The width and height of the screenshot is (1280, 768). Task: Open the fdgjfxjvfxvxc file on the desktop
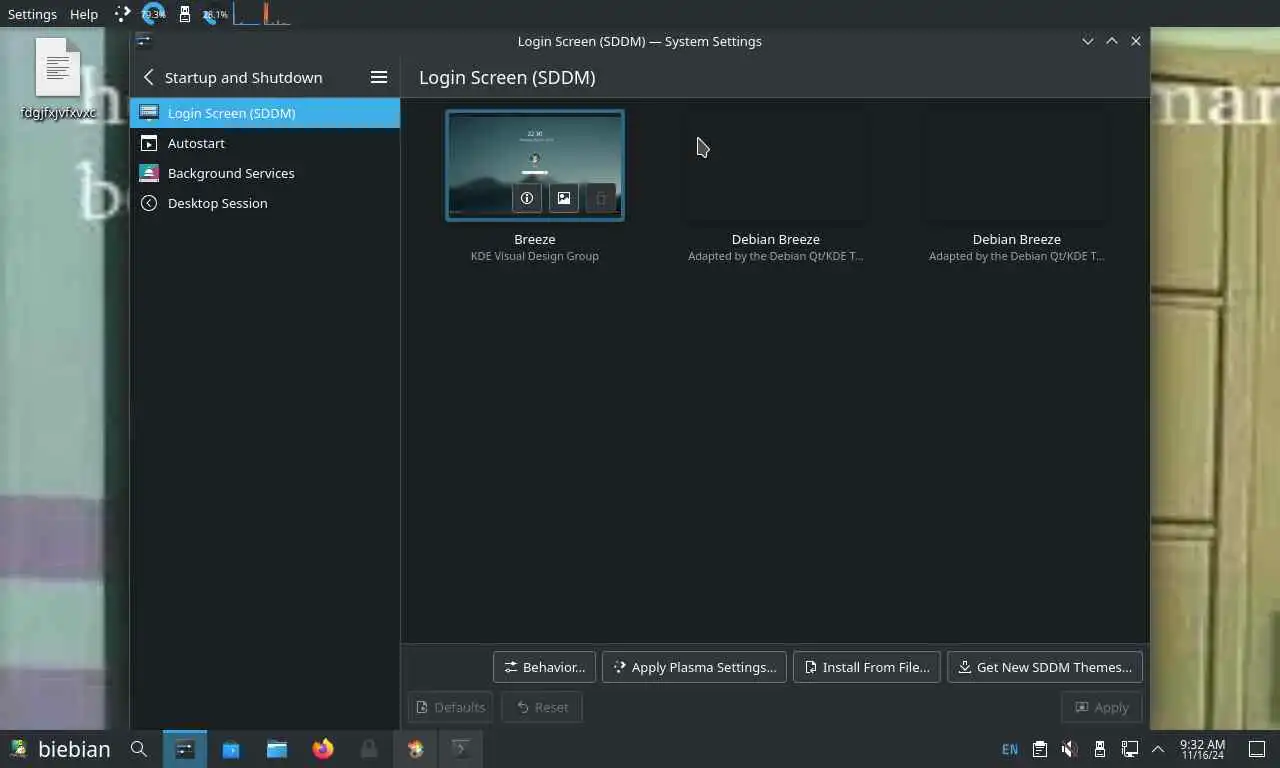pyautogui.click(x=58, y=80)
